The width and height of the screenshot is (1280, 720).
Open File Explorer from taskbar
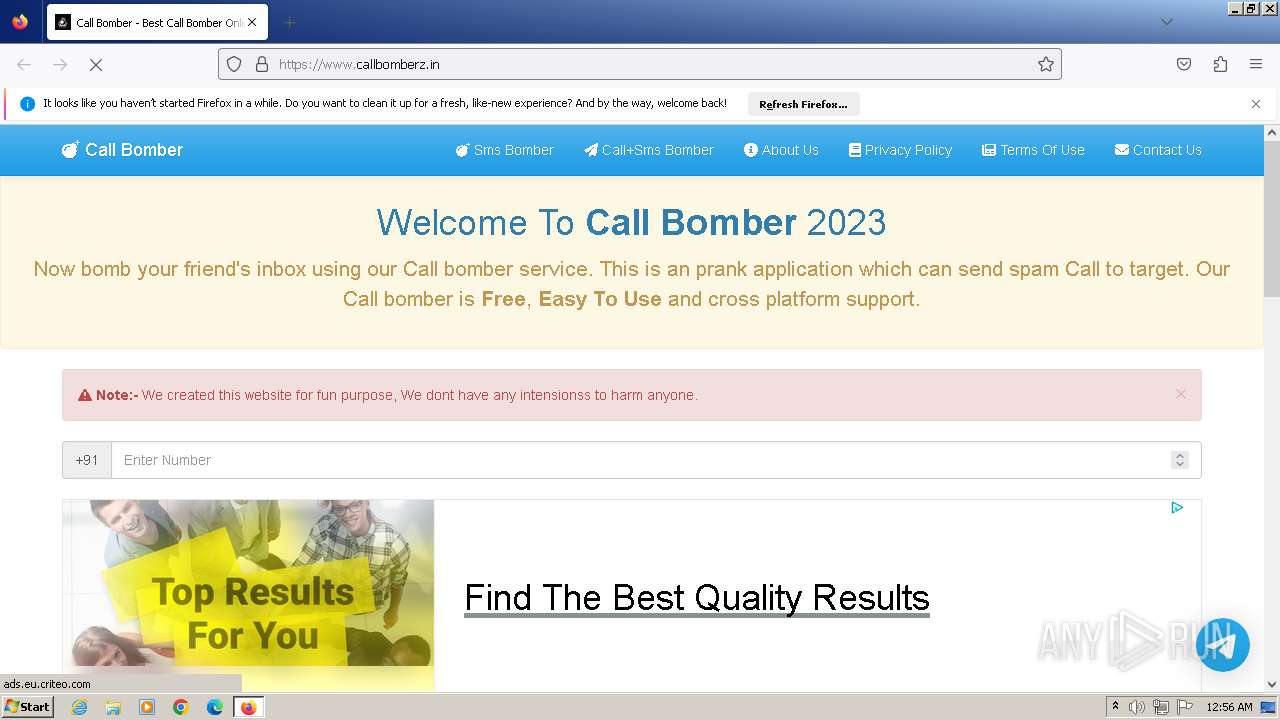pyautogui.click(x=113, y=707)
